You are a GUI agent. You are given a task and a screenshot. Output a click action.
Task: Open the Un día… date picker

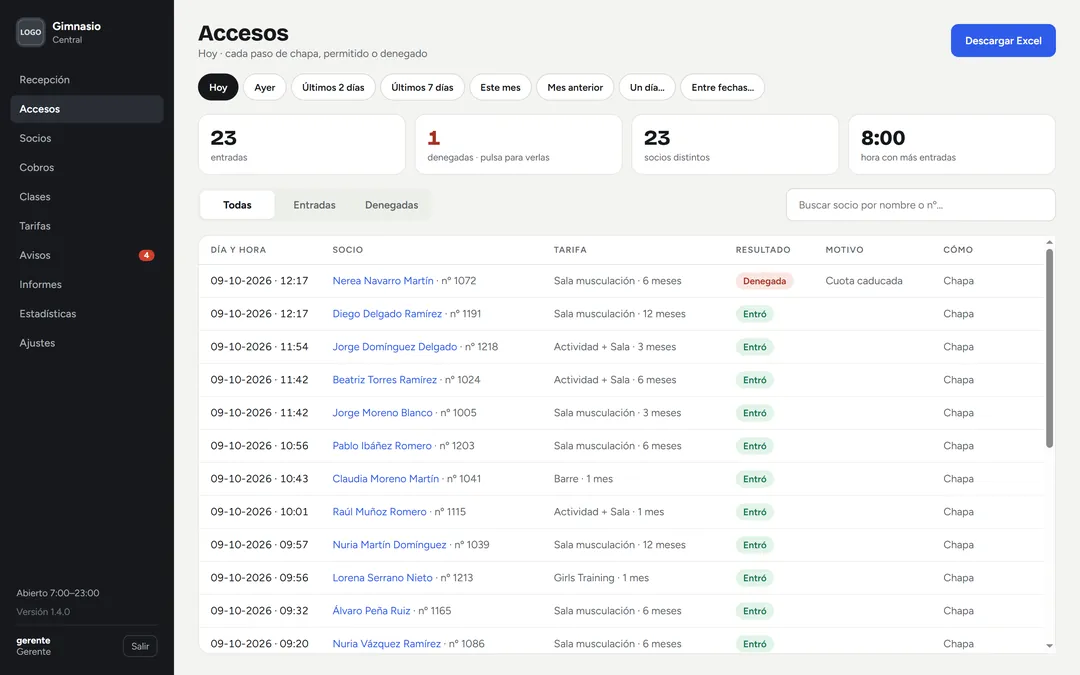coord(647,87)
